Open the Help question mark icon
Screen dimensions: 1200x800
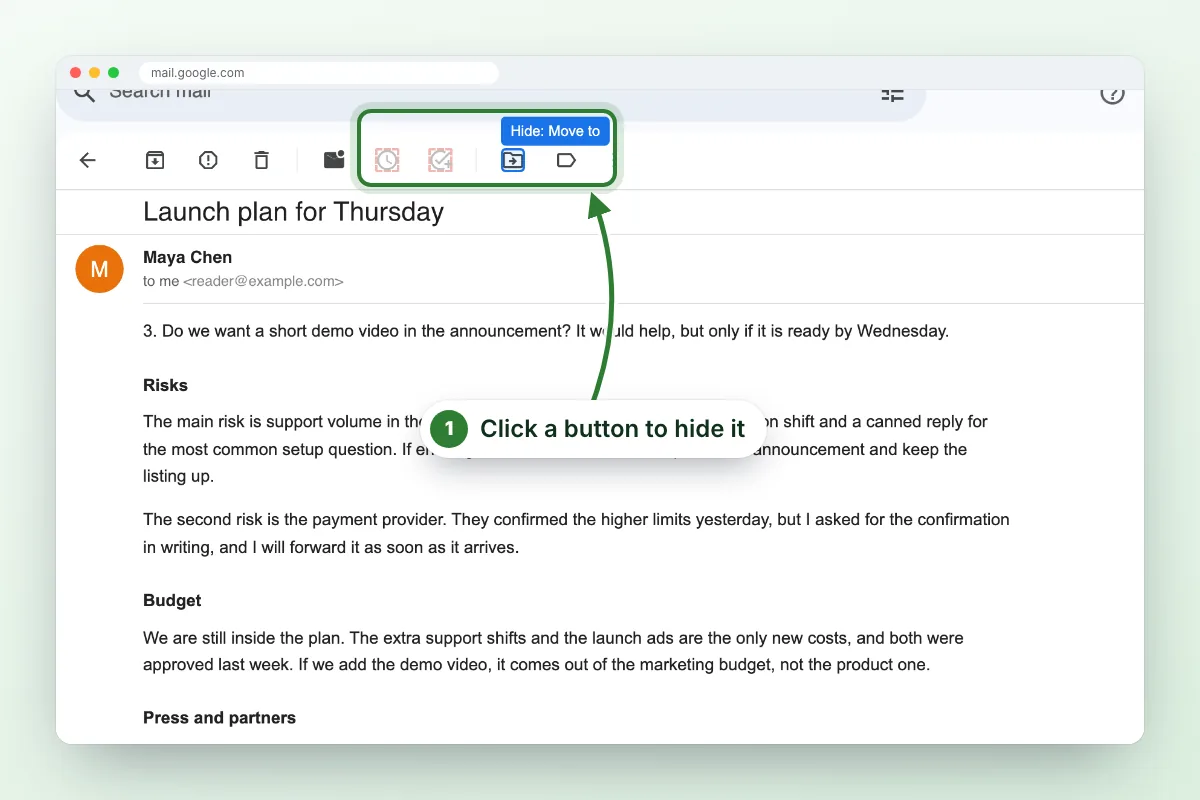1112,93
